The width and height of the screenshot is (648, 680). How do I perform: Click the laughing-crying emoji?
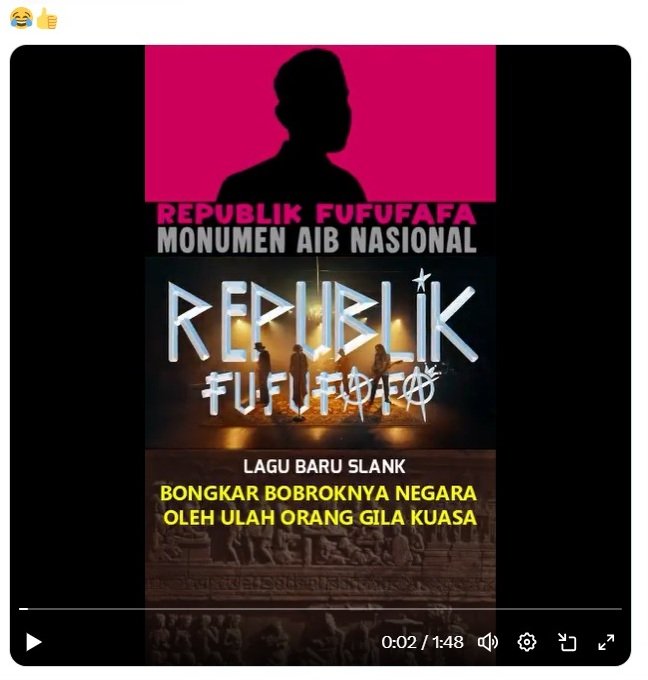21,19
